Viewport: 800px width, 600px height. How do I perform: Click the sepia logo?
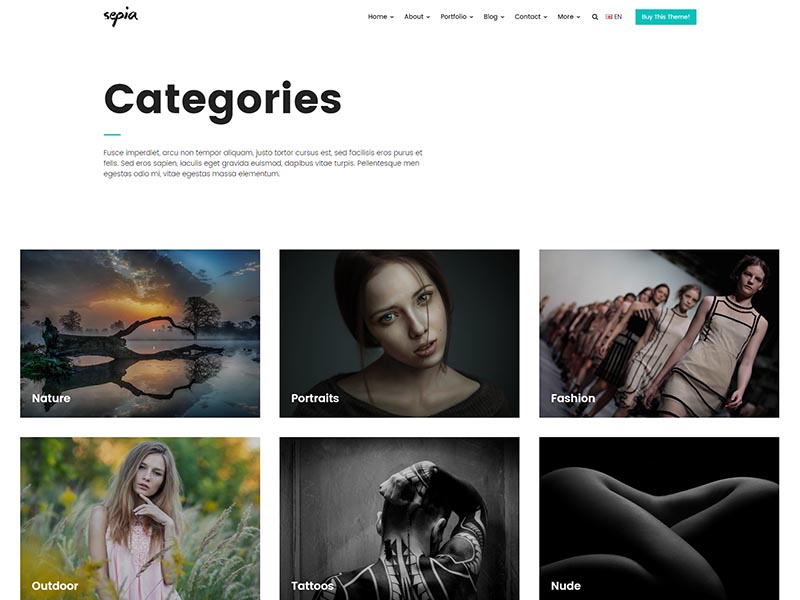point(120,16)
